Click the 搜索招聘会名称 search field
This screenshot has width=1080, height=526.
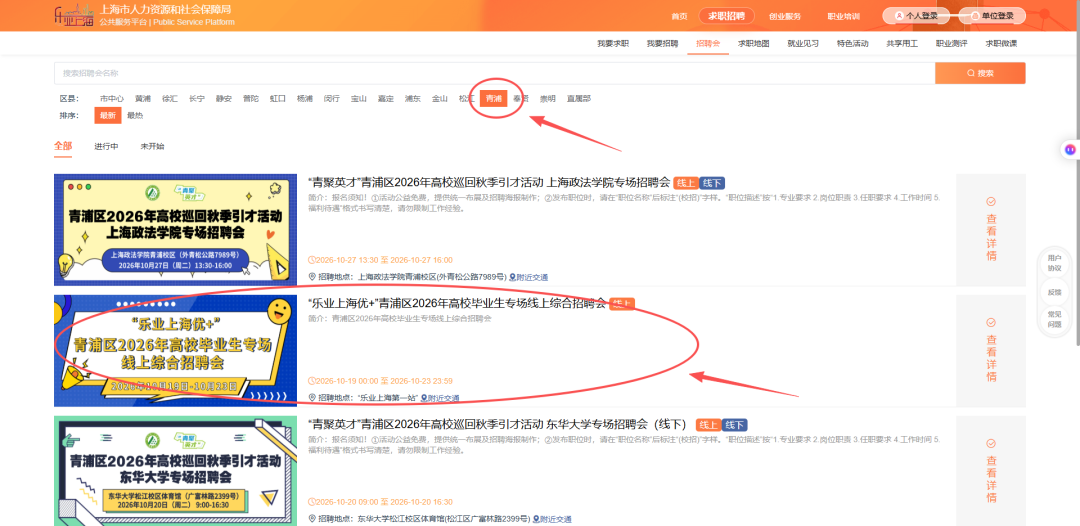tap(495, 73)
